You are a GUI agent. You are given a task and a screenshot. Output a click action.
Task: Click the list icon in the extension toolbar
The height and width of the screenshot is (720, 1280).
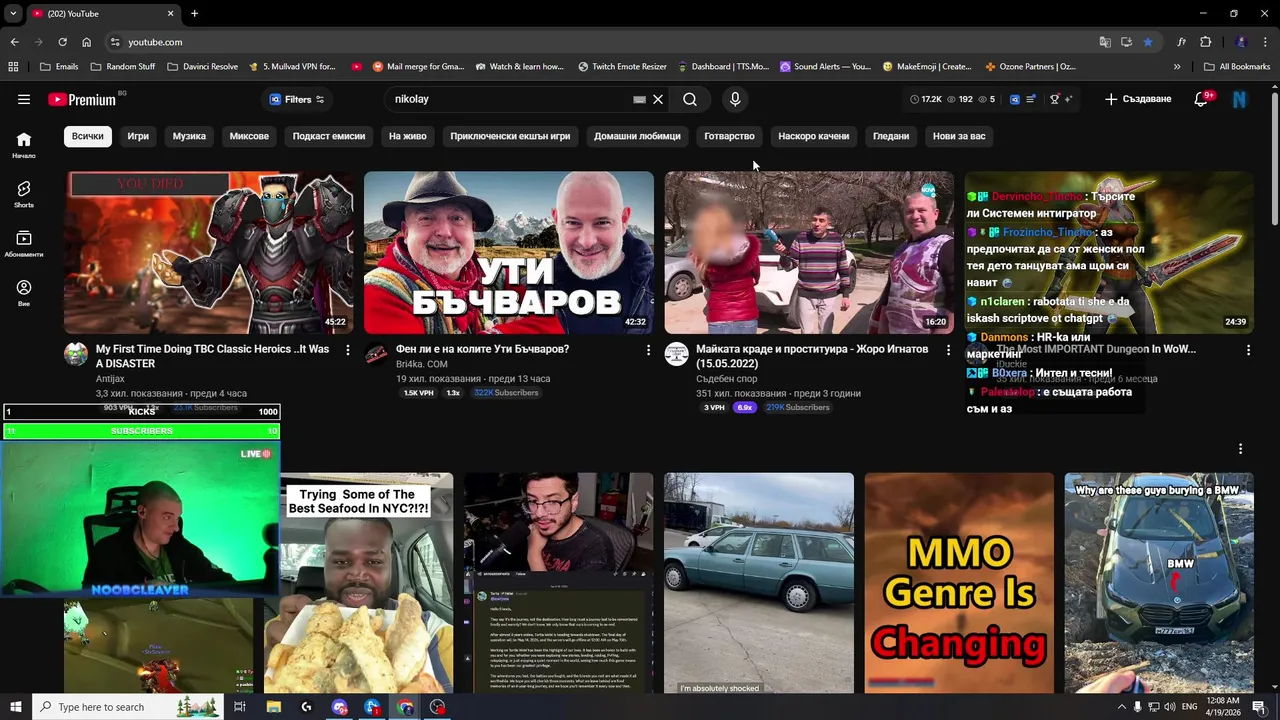pyautogui.click(x=1029, y=99)
